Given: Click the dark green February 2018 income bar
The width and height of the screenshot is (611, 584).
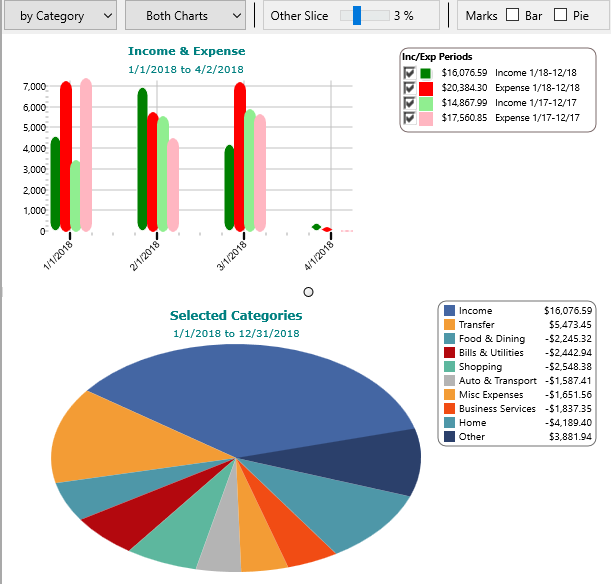Looking at the screenshot, I should click(143, 159).
